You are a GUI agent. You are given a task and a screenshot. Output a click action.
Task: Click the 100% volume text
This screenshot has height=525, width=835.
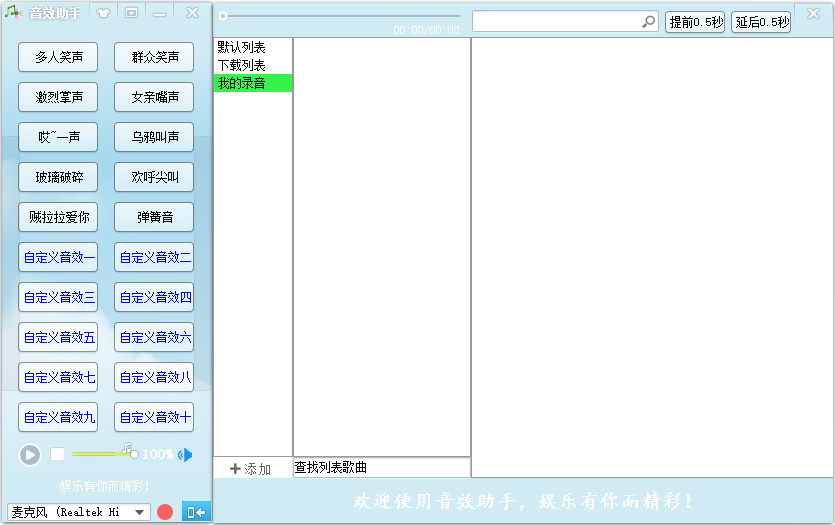(158, 454)
